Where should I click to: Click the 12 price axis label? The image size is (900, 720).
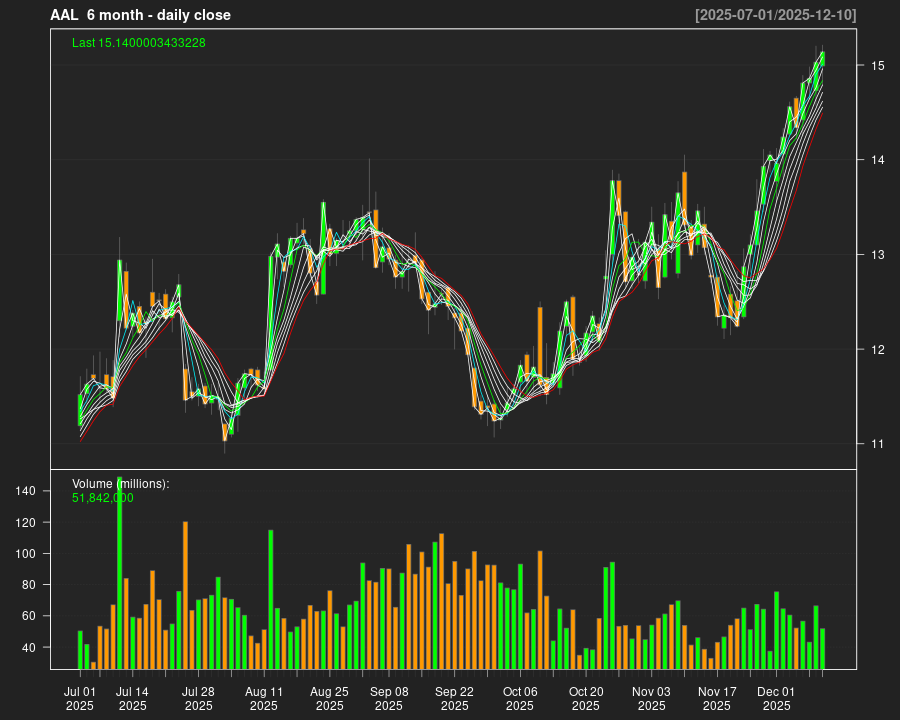click(x=877, y=350)
